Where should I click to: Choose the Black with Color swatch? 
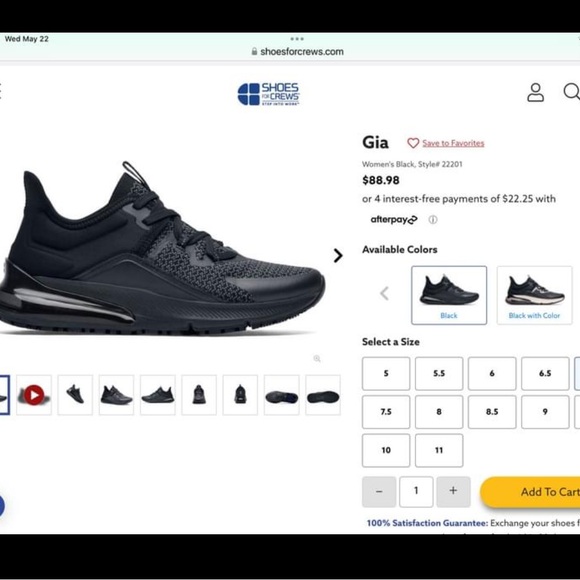[534, 295]
